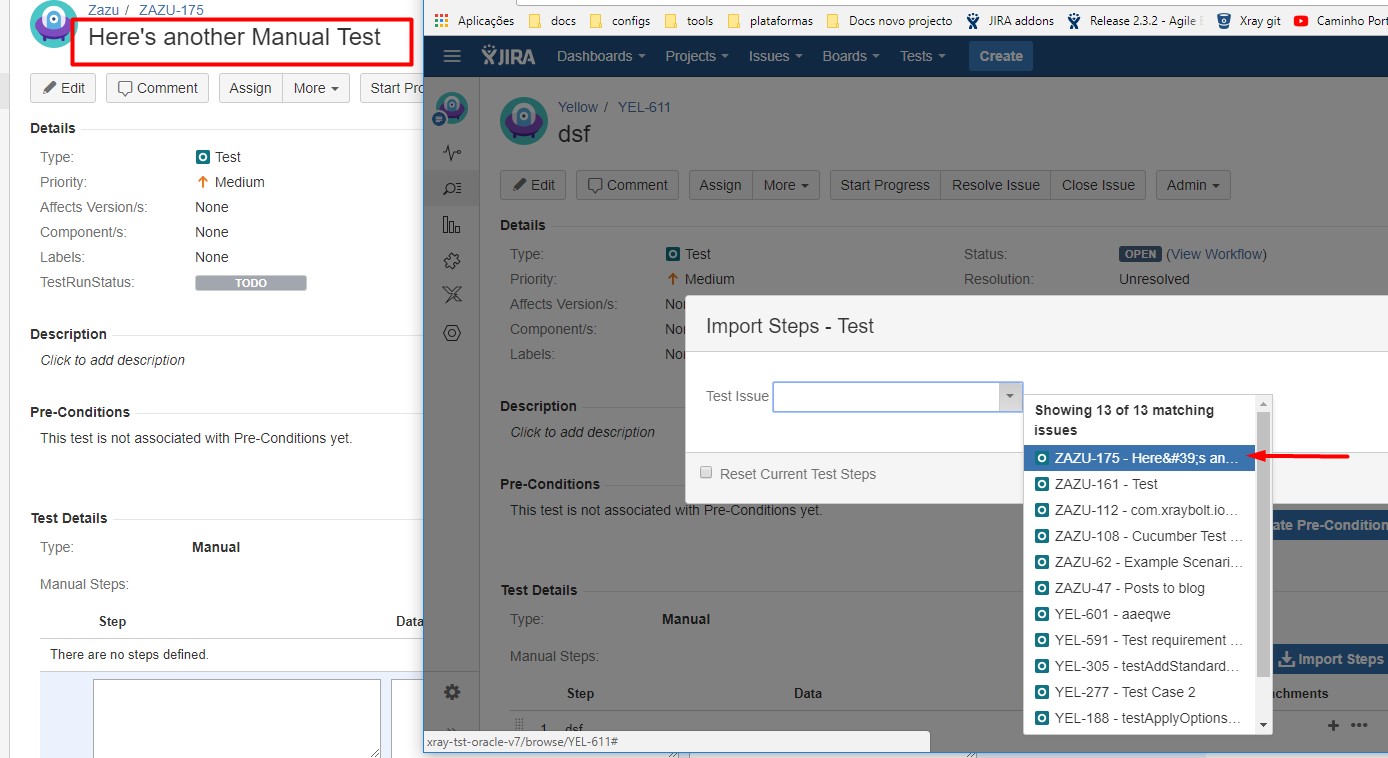Open the Xray X-shaped sidebar icon
The image size is (1388, 758).
tap(451, 294)
